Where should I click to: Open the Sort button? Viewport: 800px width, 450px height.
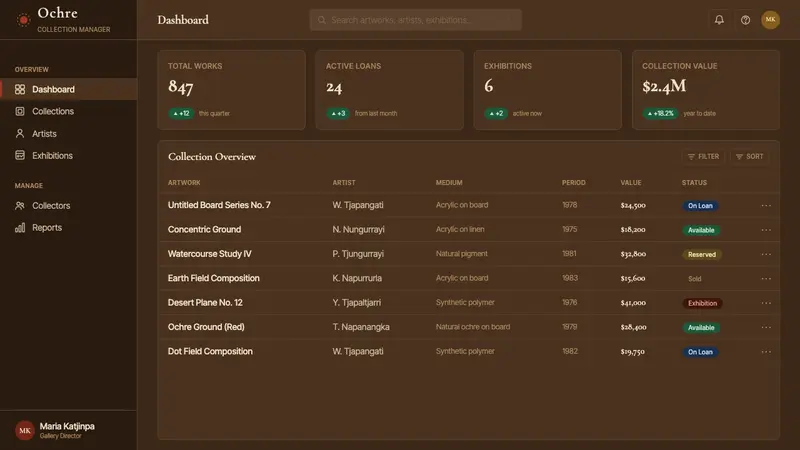(749, 157)
